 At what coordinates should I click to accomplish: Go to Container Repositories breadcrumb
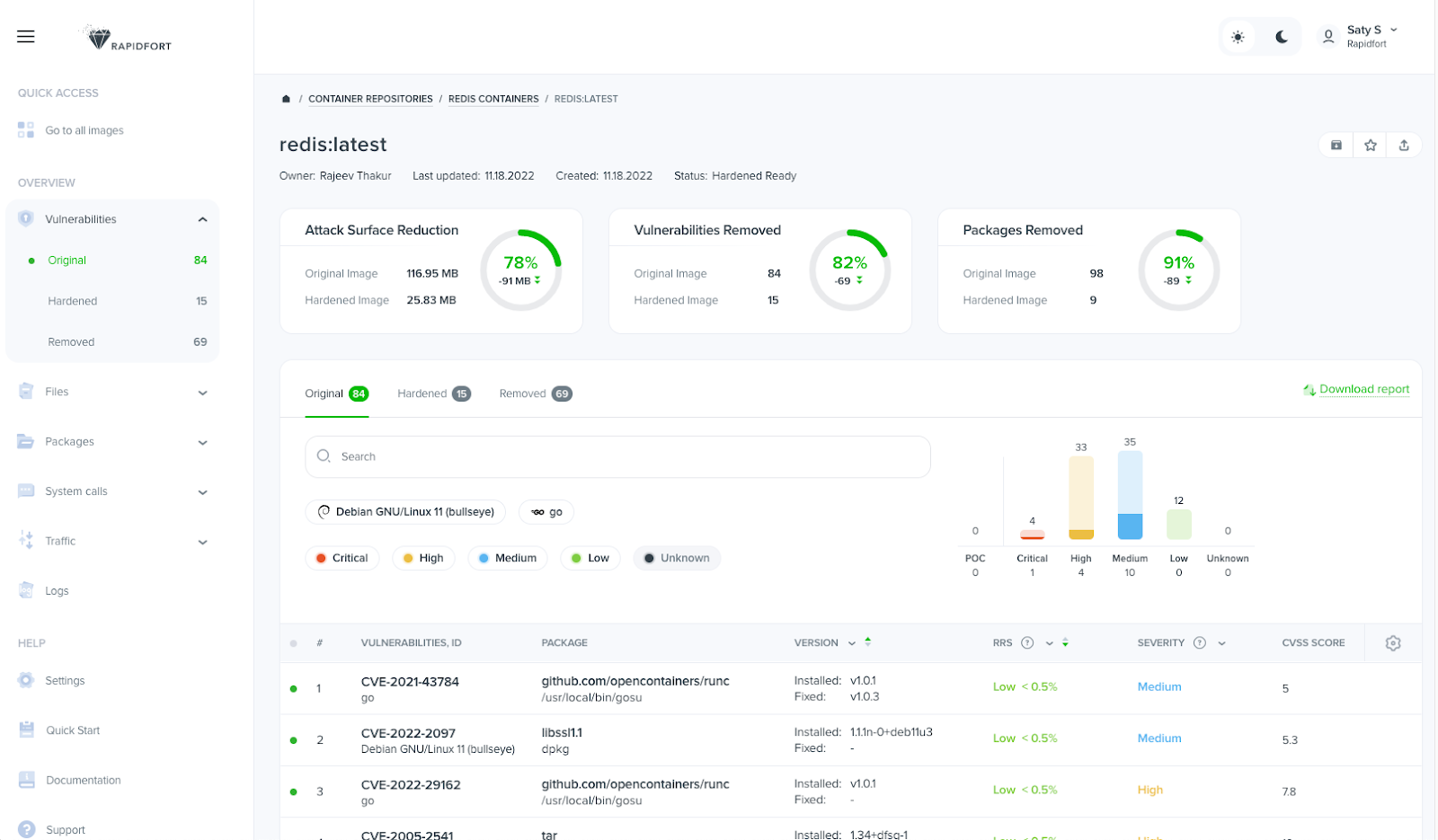coord(370,99)
